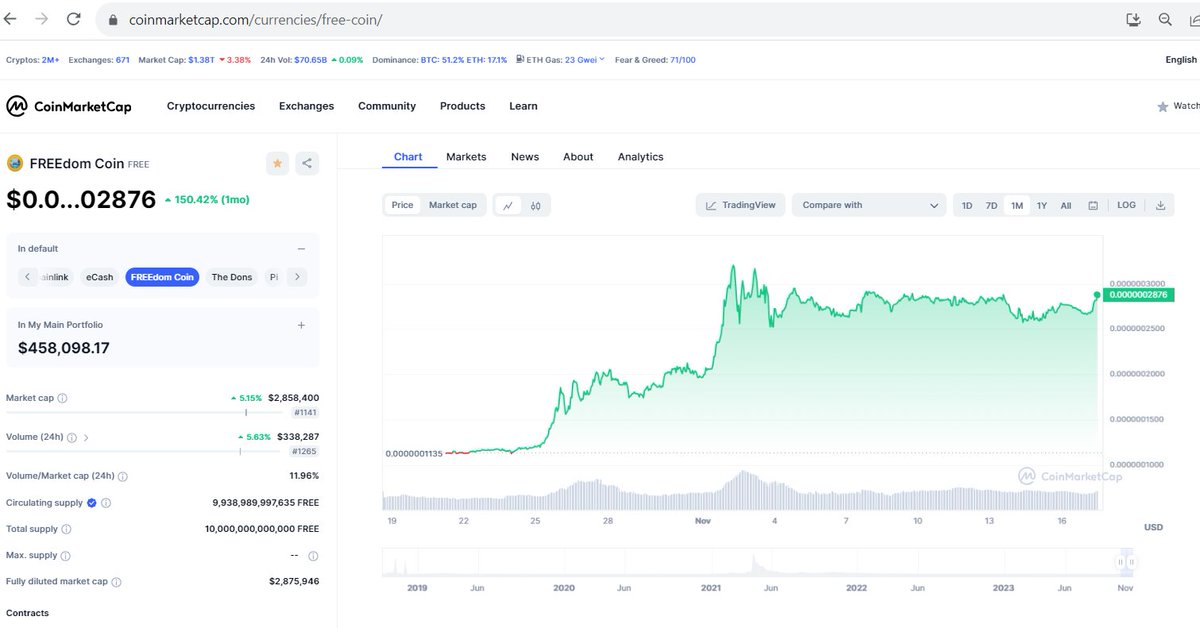The height and width of the screenshot is (628, 1200).
Task: Reload the page with refresh icon
Action: coord(73,19)
